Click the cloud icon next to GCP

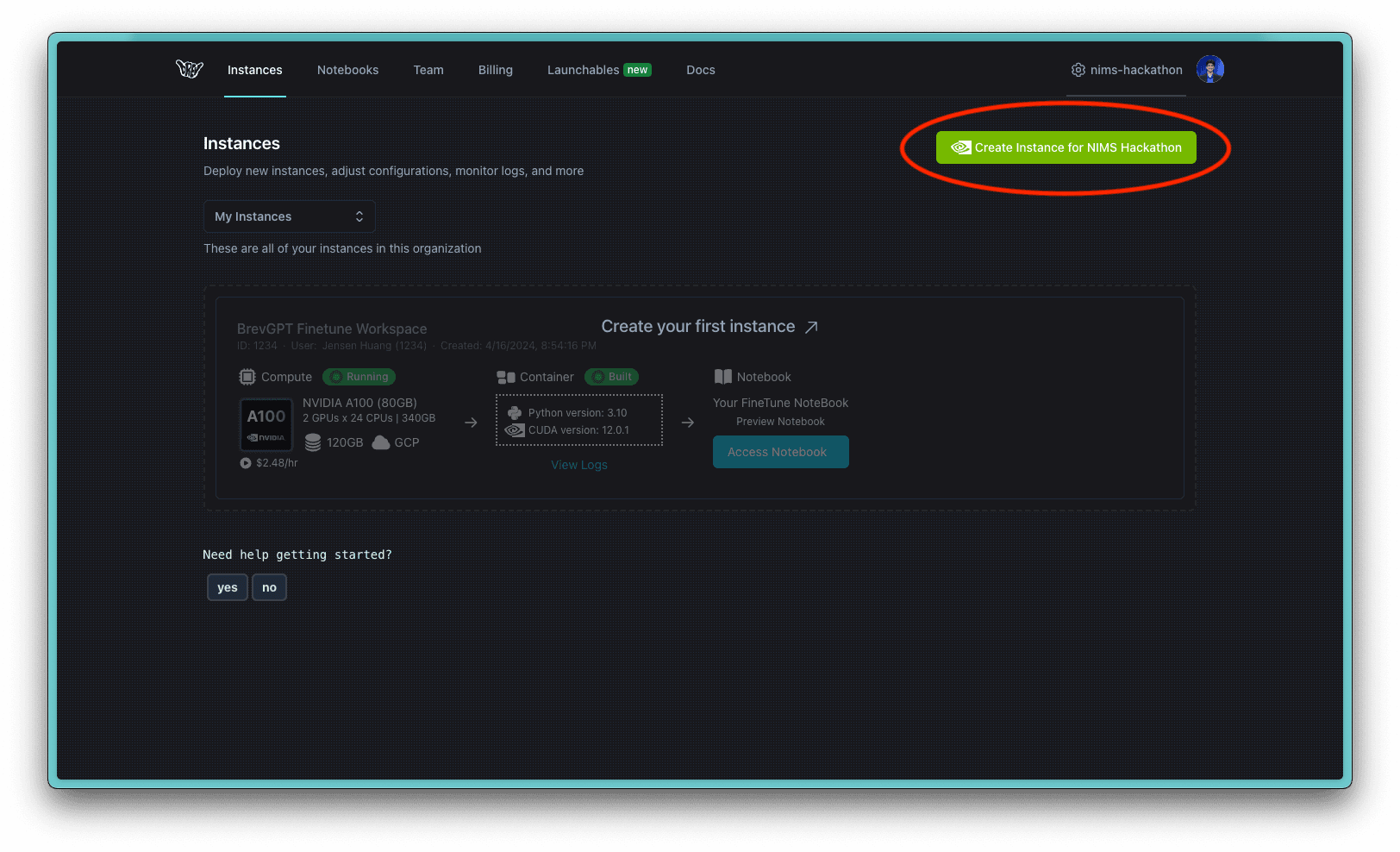click(380, 442)
